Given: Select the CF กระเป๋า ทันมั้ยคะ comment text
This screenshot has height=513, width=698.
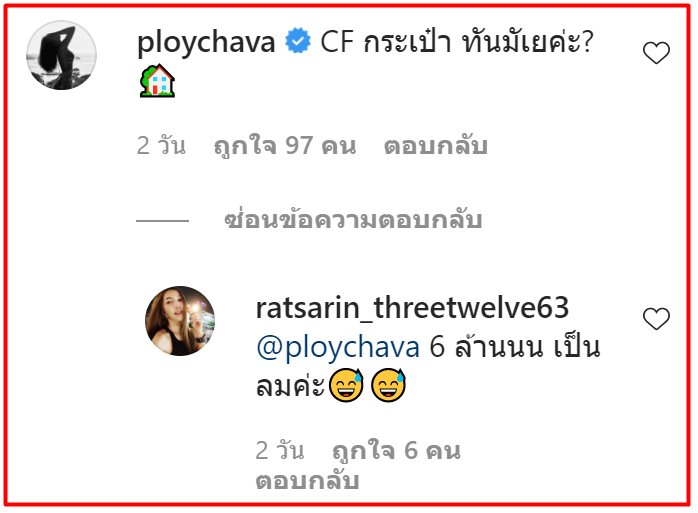Looking at the screenshot, I should (457, 42).
